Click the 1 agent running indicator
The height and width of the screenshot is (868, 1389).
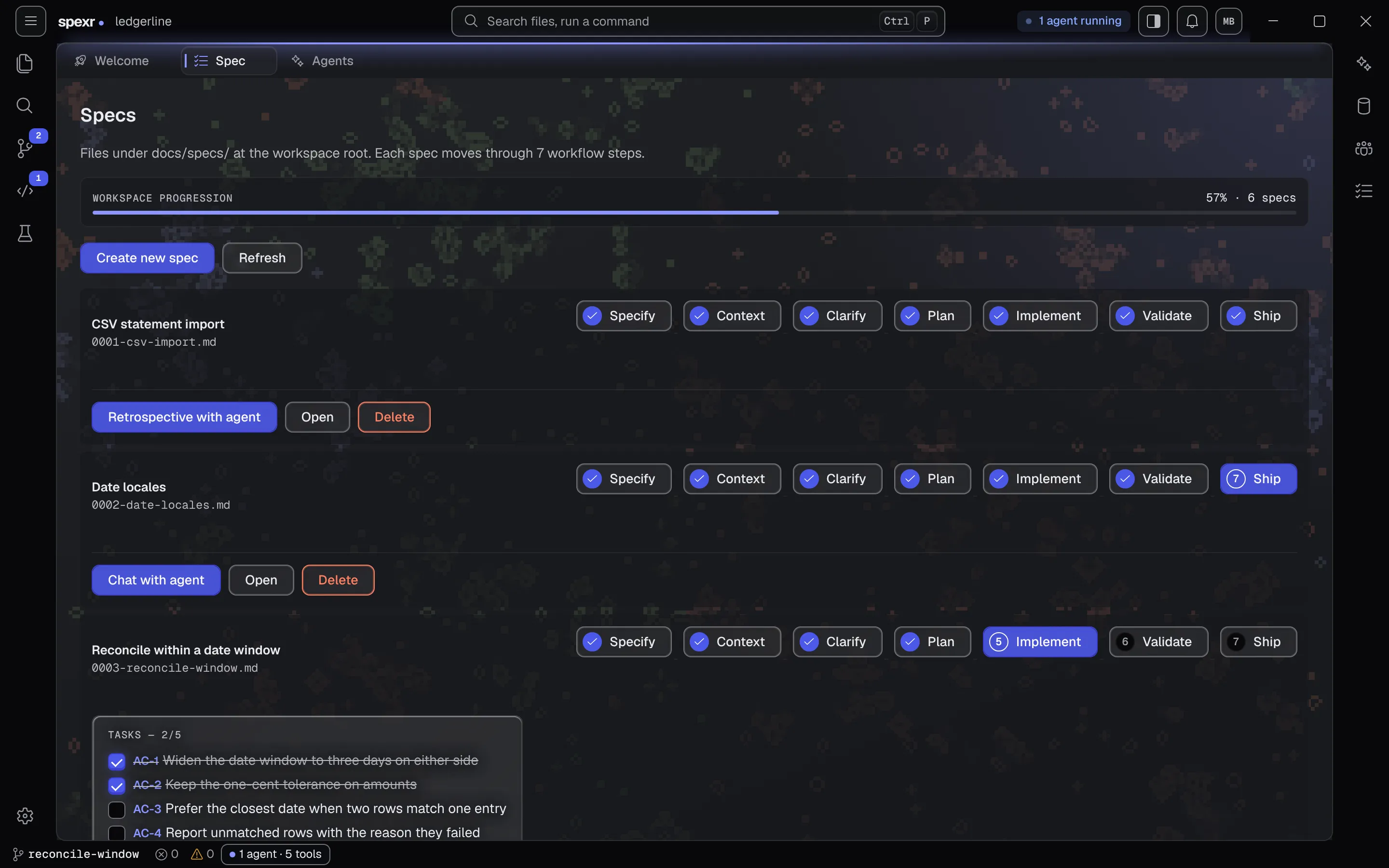click(x=1073, y=21)
